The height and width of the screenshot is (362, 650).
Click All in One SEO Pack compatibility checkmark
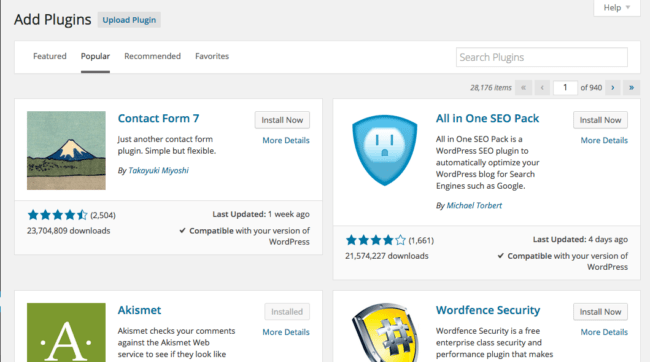pyautogui.click(x=501, y=256)
